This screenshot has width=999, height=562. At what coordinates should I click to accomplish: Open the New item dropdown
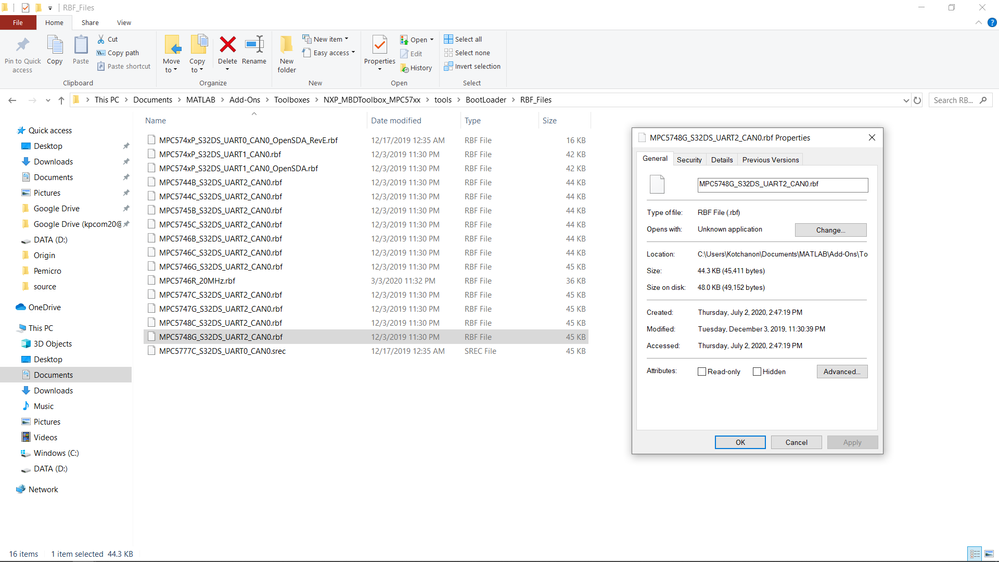326,39
